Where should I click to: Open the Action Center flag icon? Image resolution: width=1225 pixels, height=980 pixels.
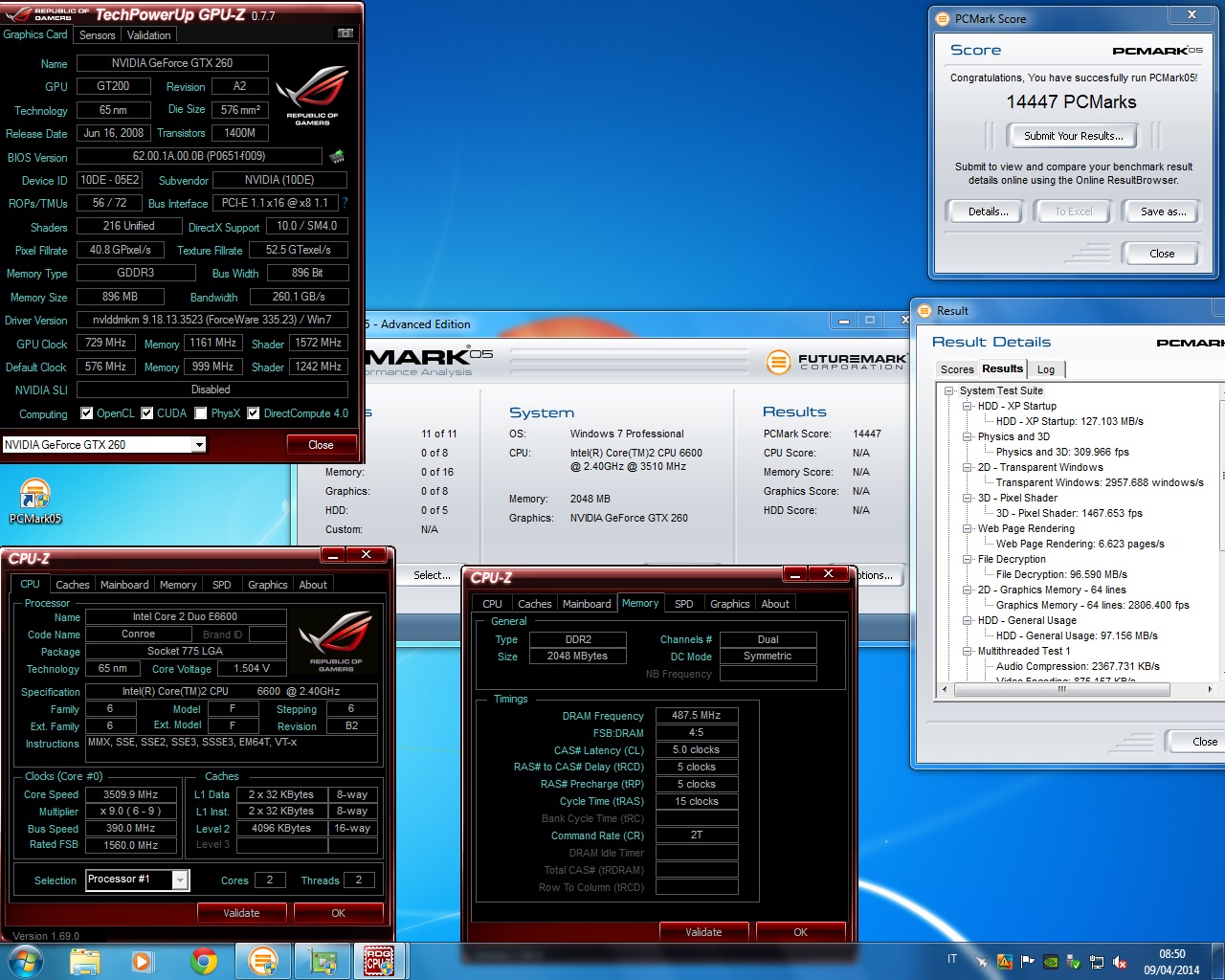(x=1027, y=962)
